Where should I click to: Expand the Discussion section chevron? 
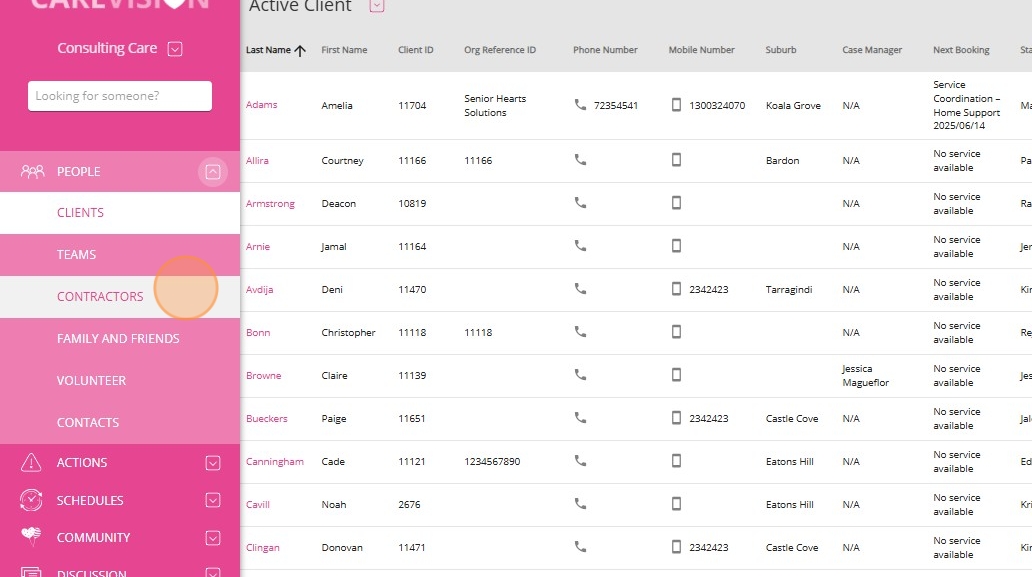[213, 572]
